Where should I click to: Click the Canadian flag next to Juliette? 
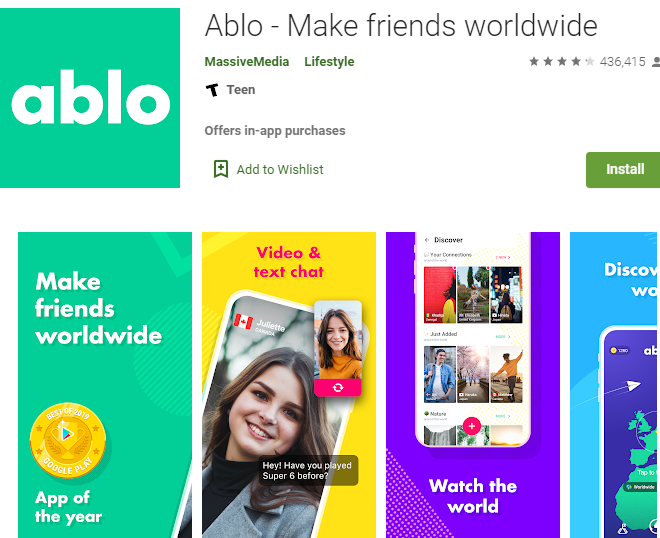click(243, 322)
